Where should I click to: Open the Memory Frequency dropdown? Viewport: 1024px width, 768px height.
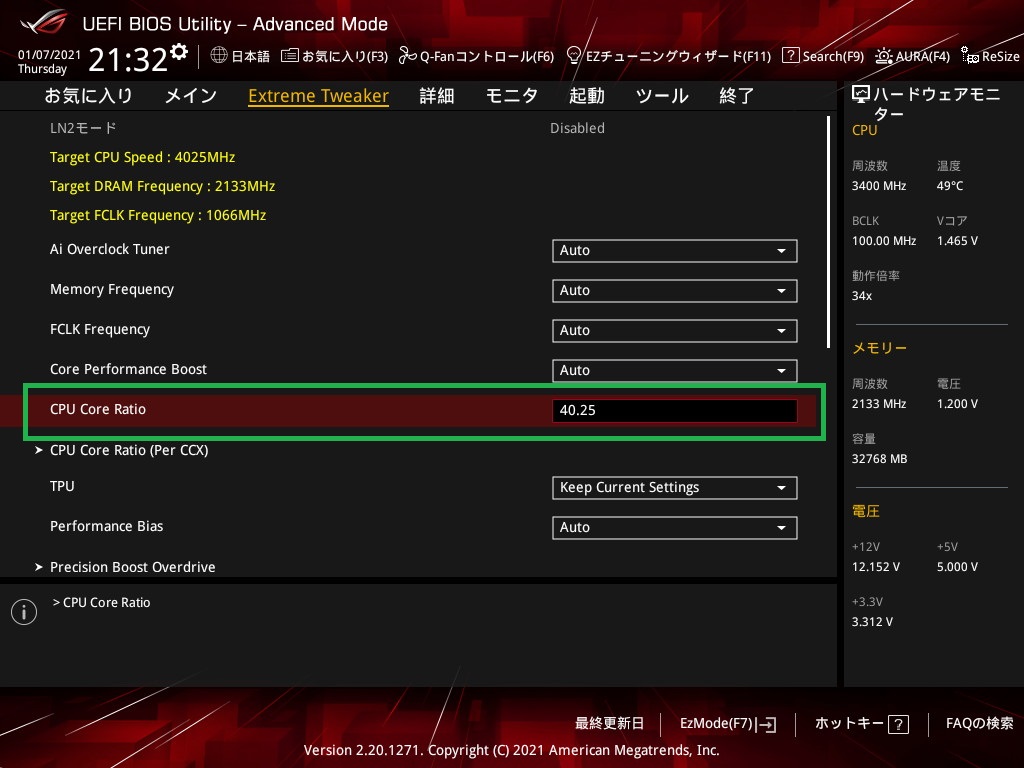pyautogui.click(x=675, y=291)
